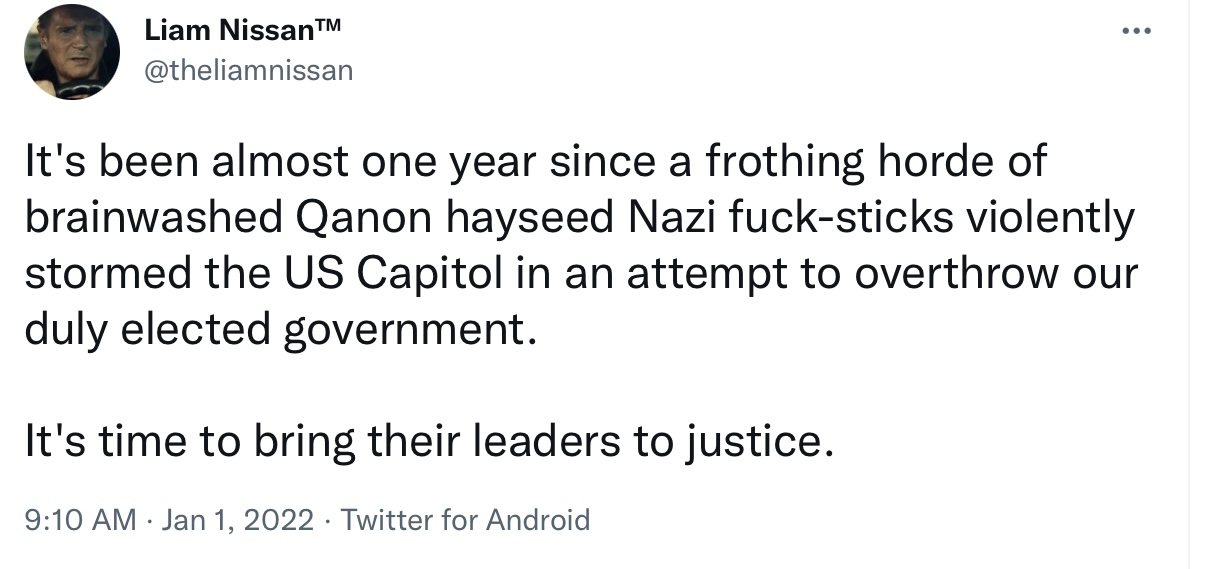Select the Jan 1, 2022 date
Viewport: 1208px width, 569px height.
pos(237,520)
